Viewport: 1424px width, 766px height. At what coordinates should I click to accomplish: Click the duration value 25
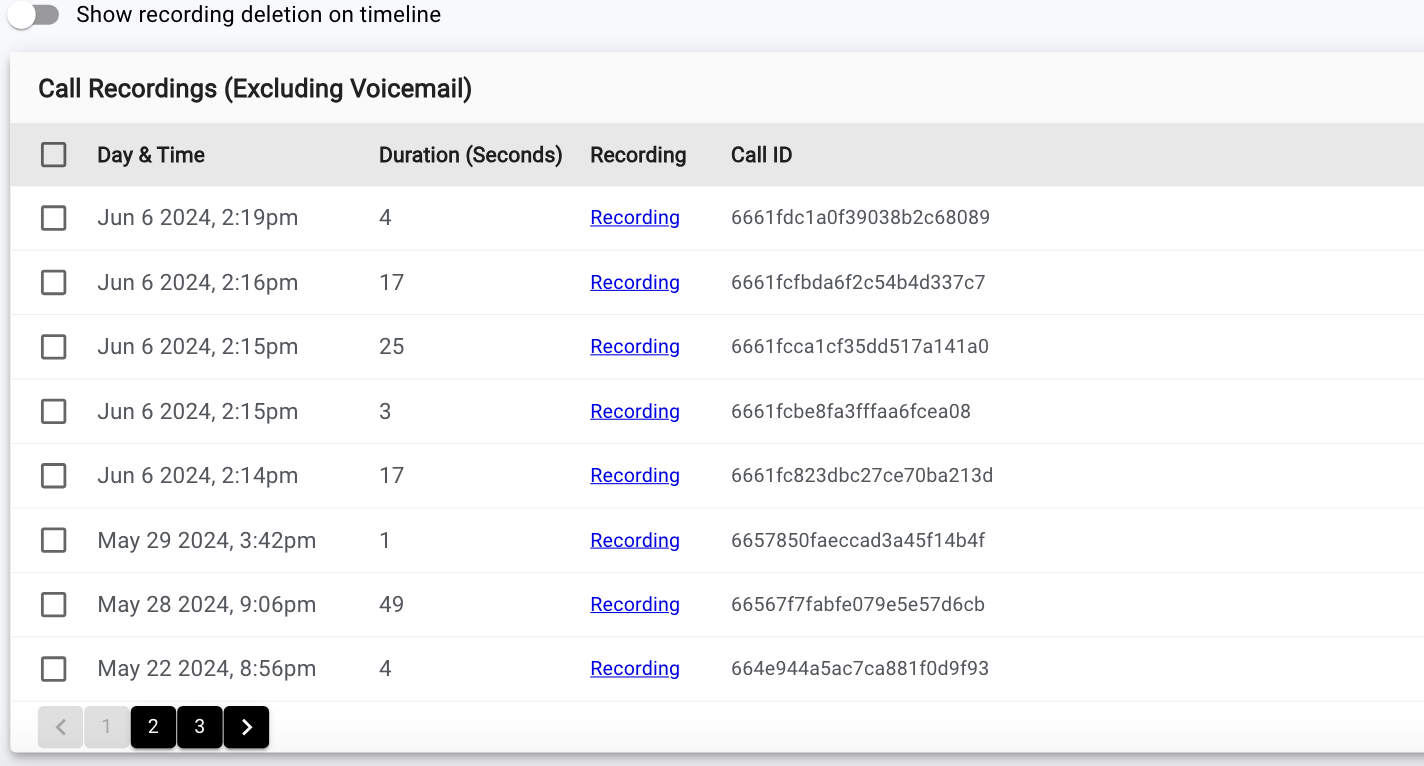(x=392, y=347)
